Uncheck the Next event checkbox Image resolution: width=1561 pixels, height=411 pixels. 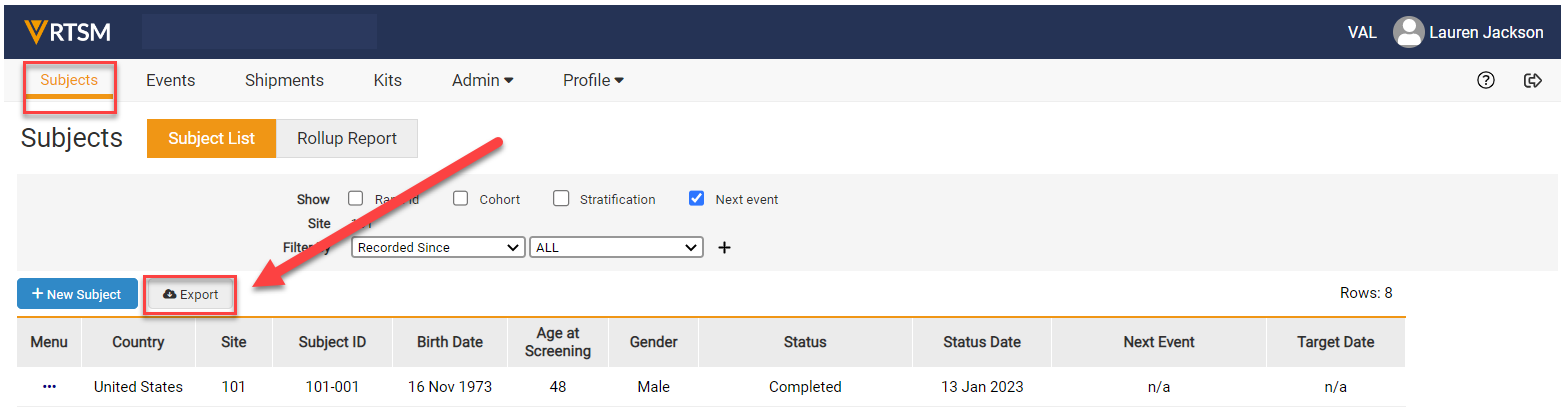coord(697,198)
